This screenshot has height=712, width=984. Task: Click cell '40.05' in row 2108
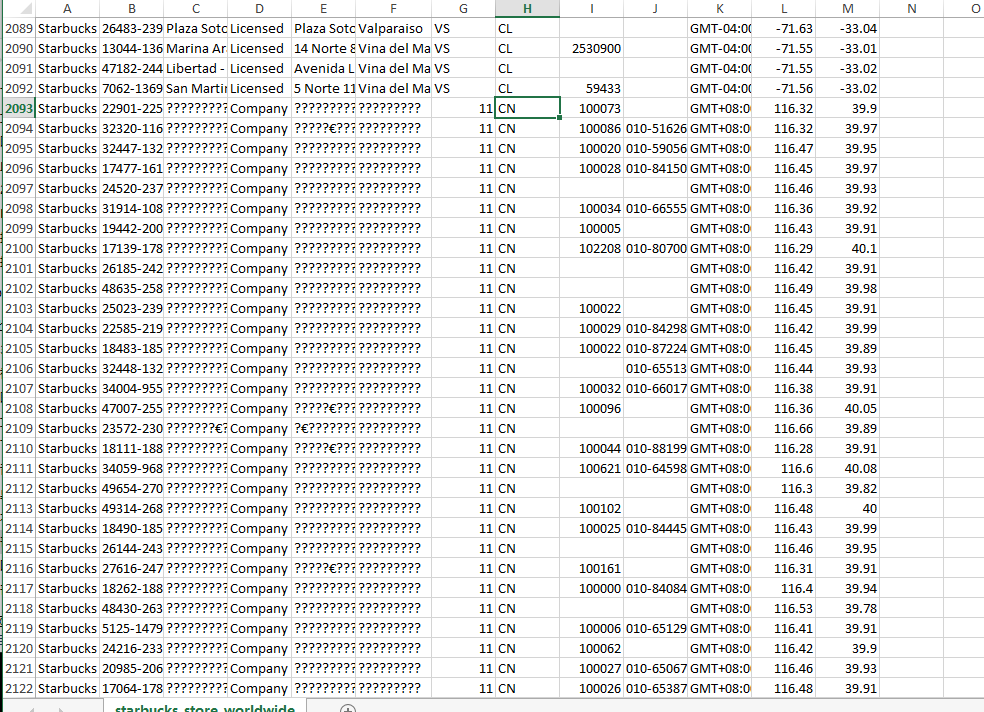point(847,408)
